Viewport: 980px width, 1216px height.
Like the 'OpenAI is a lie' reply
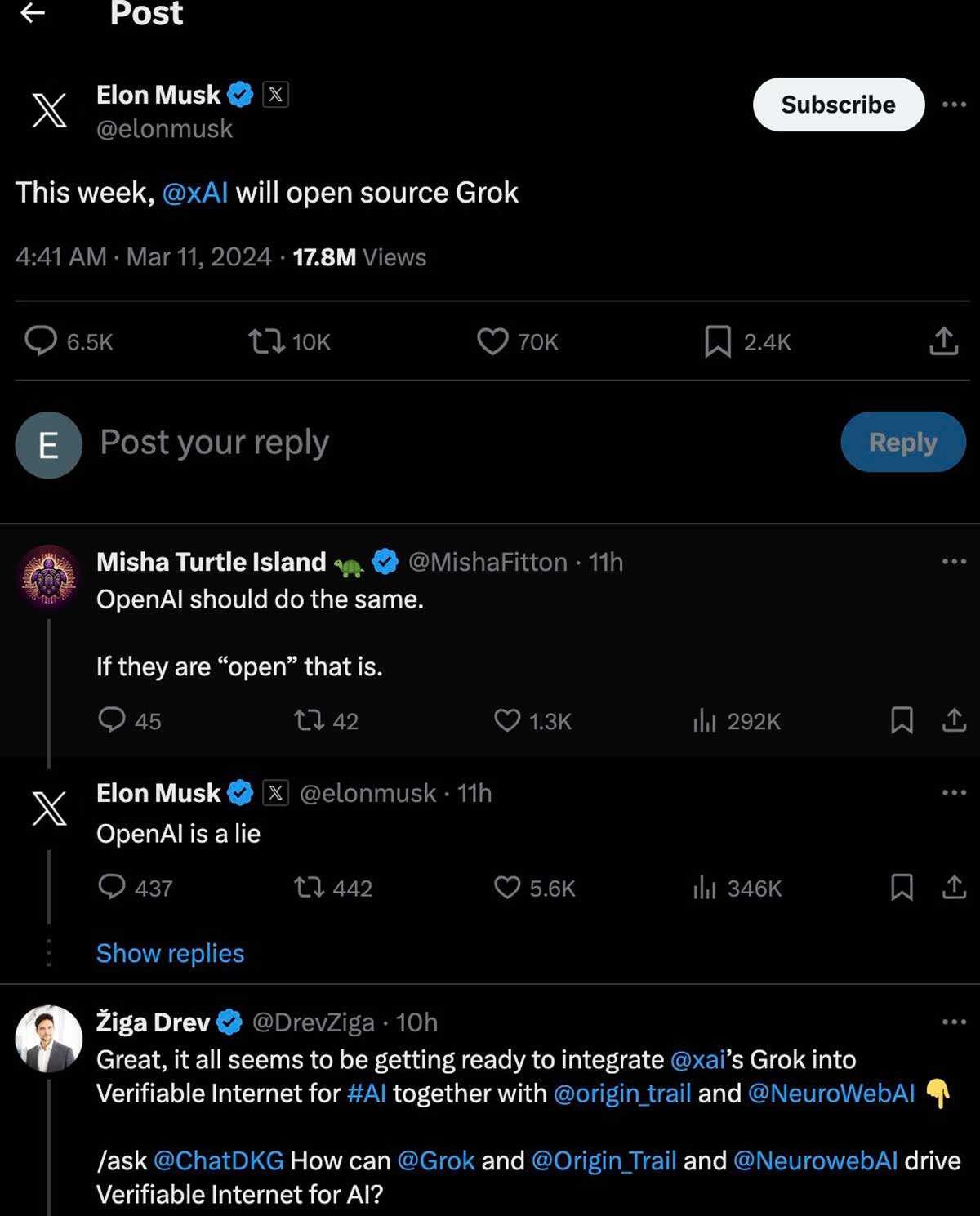click(507, 888)
